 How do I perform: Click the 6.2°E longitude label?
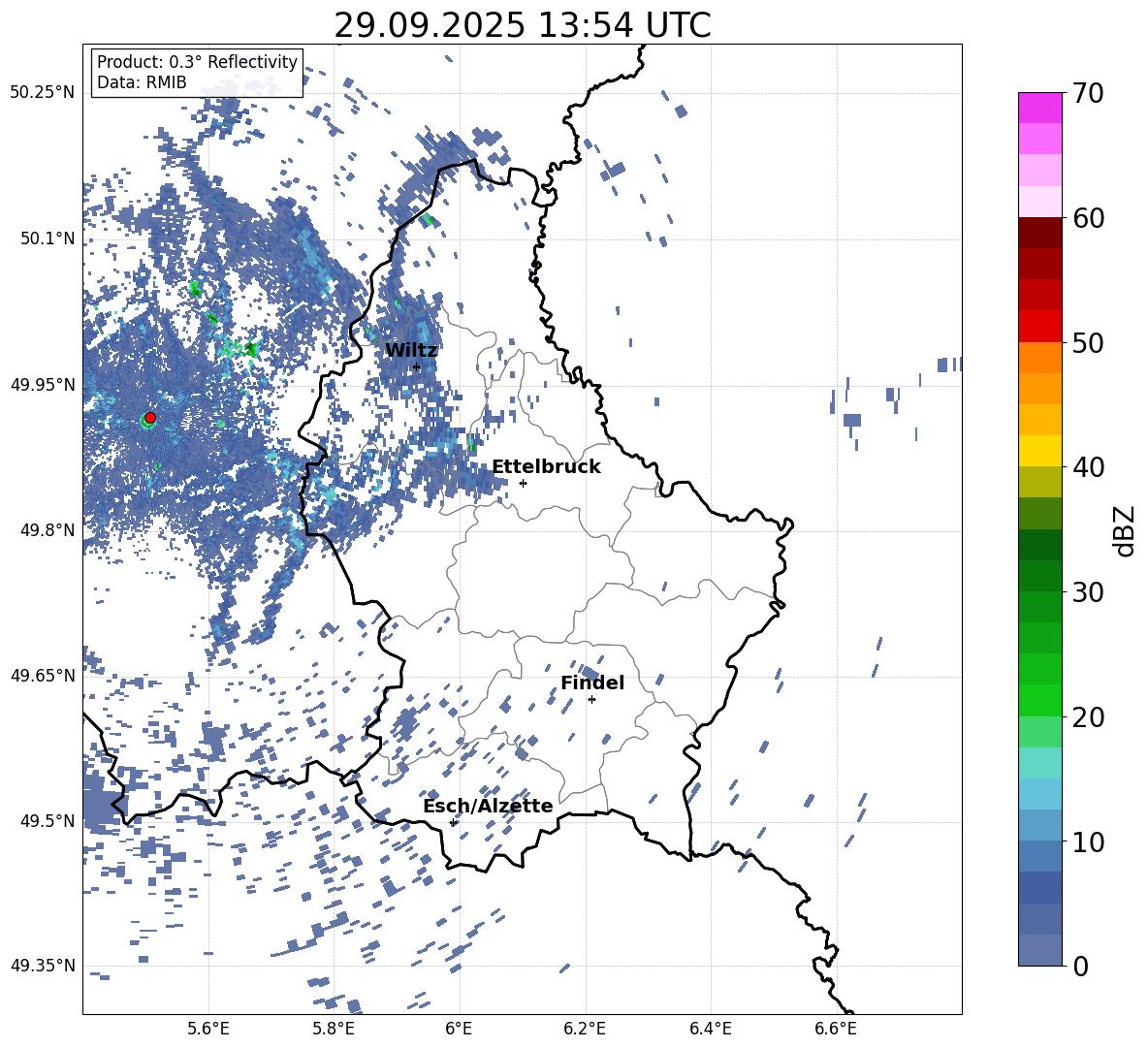coord(585,1029)
